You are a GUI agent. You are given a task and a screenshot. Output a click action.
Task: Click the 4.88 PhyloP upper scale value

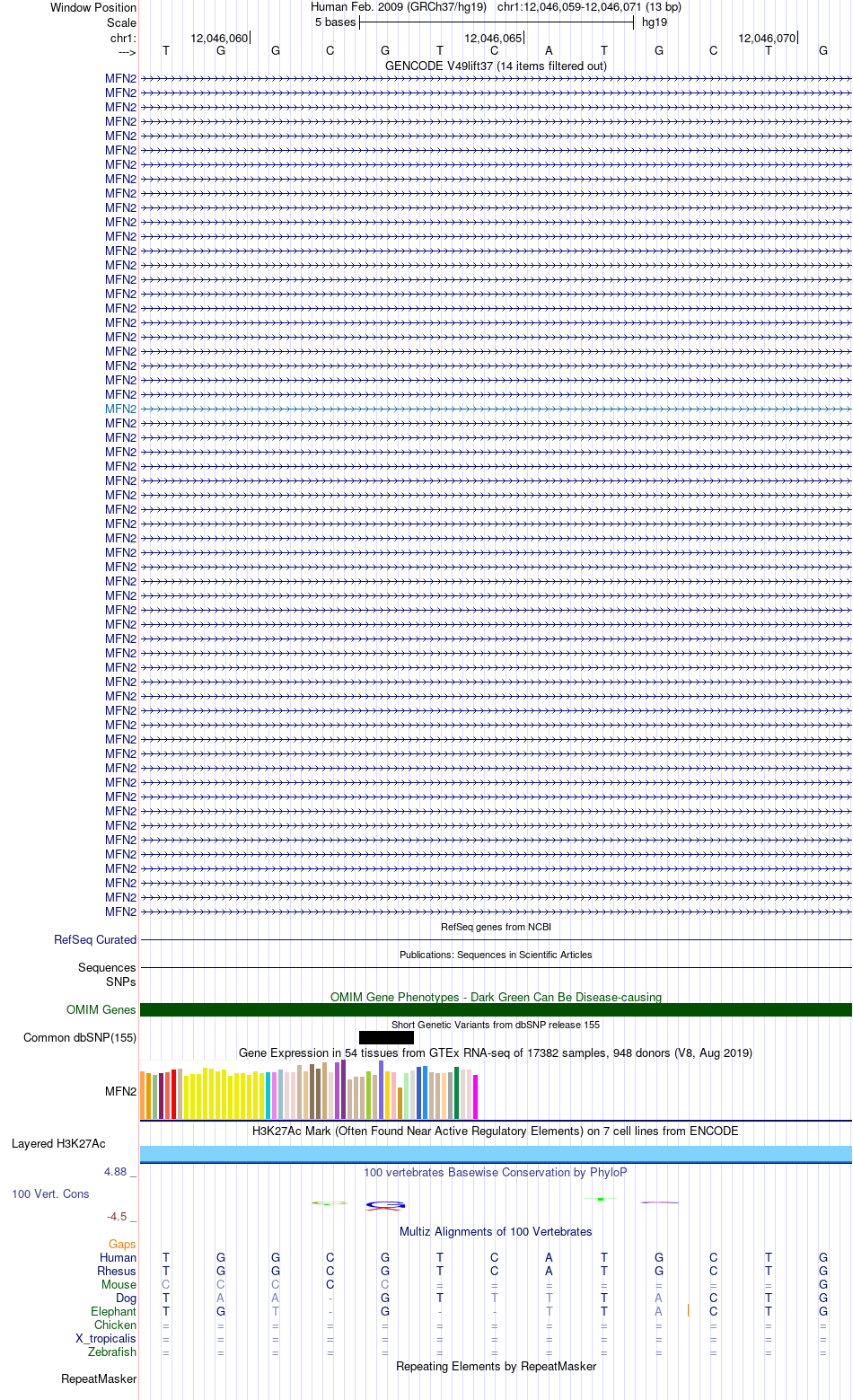coord(115,1172)
